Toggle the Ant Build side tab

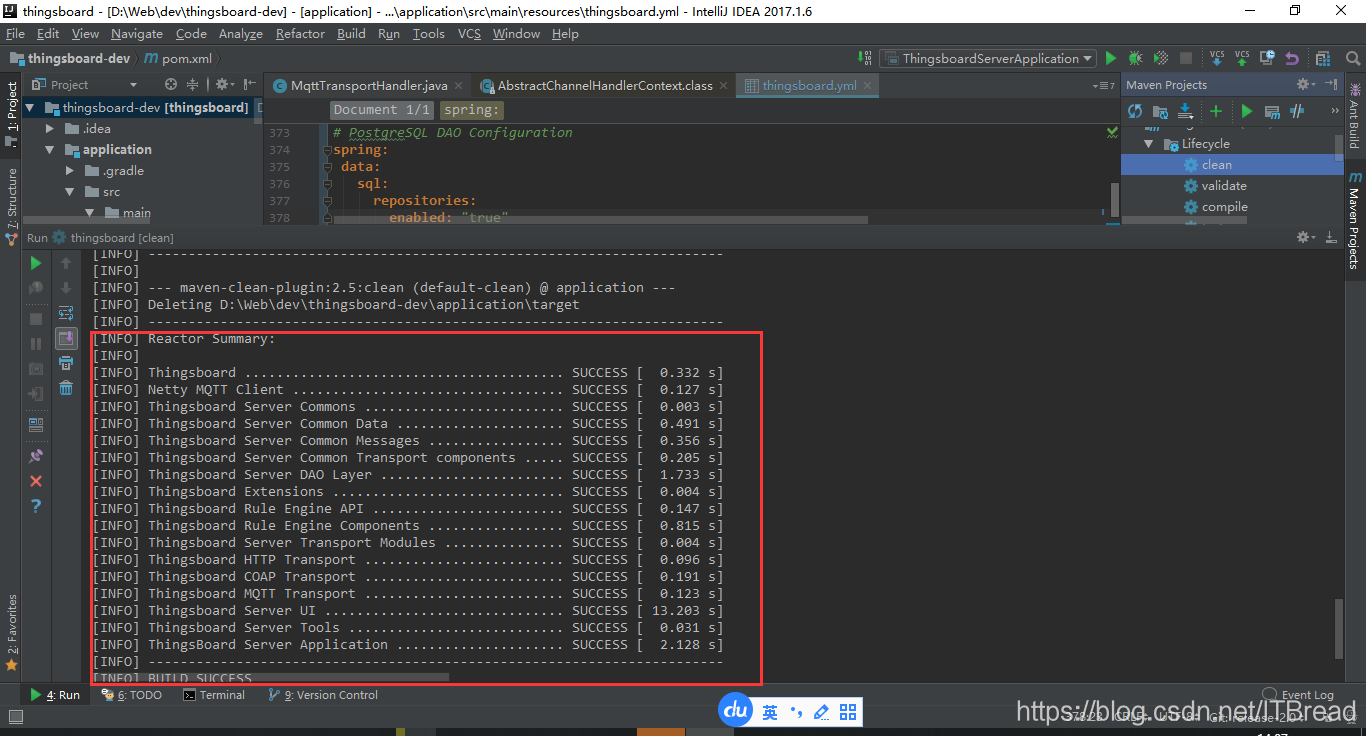point(1355,117)
